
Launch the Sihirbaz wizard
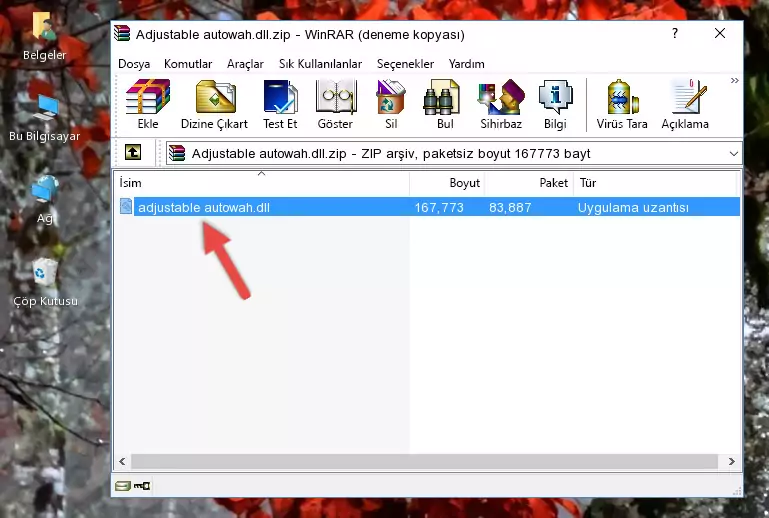click(x=501, y=104)
